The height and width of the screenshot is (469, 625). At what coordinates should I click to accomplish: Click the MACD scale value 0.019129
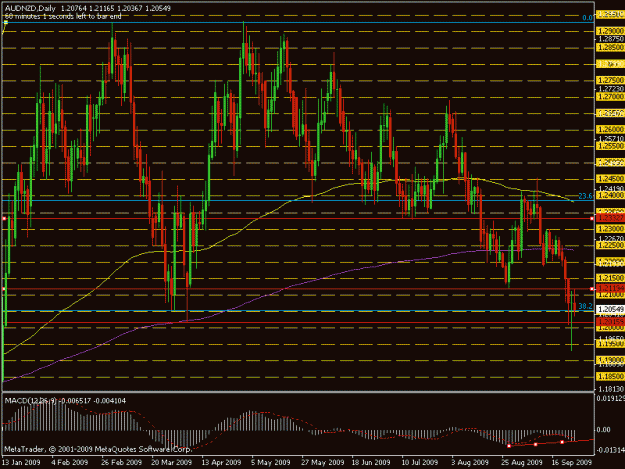pyautogui.click(x=611, y=398)
